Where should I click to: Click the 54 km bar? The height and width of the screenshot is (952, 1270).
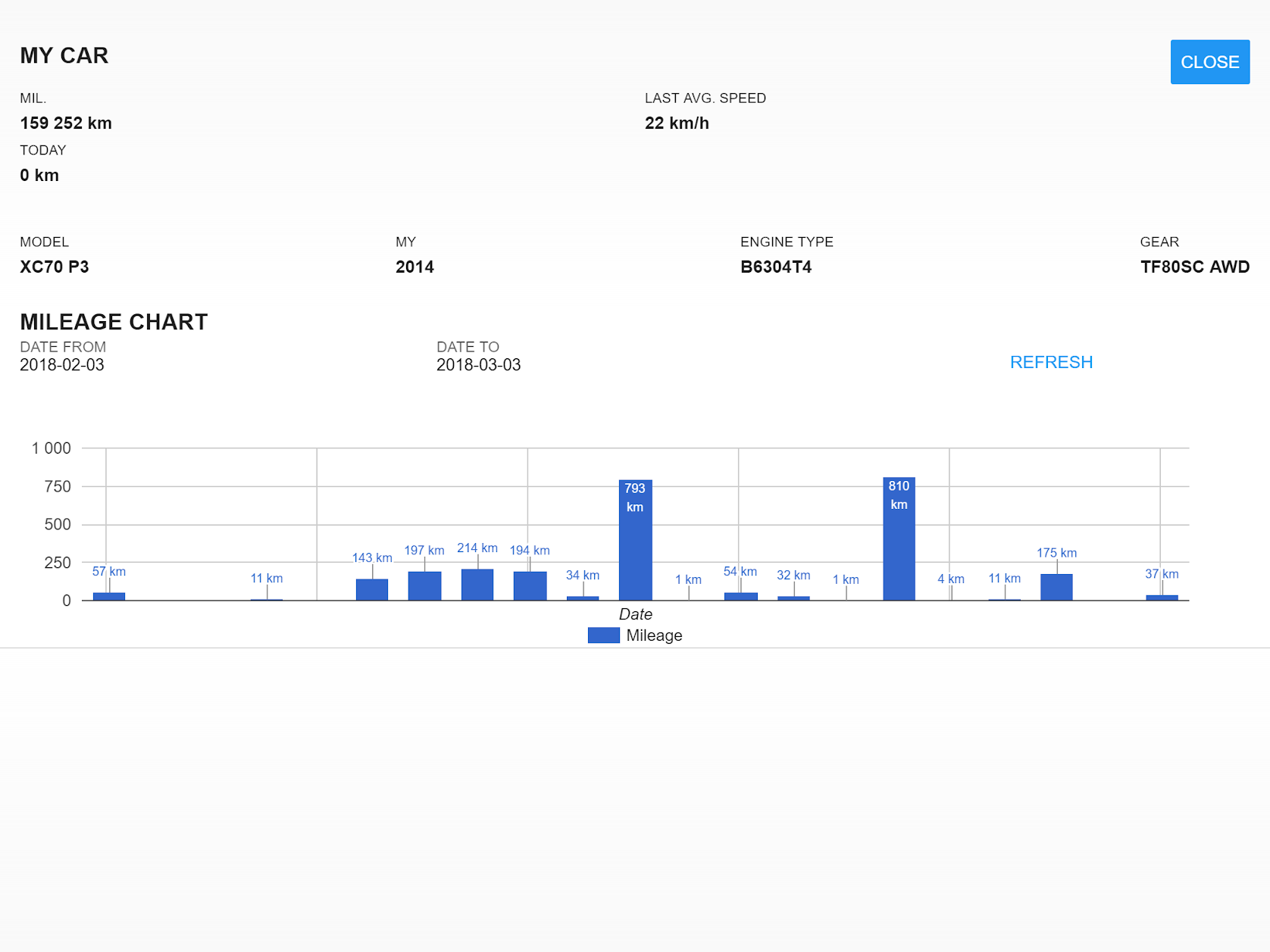[x=740, y=597]
